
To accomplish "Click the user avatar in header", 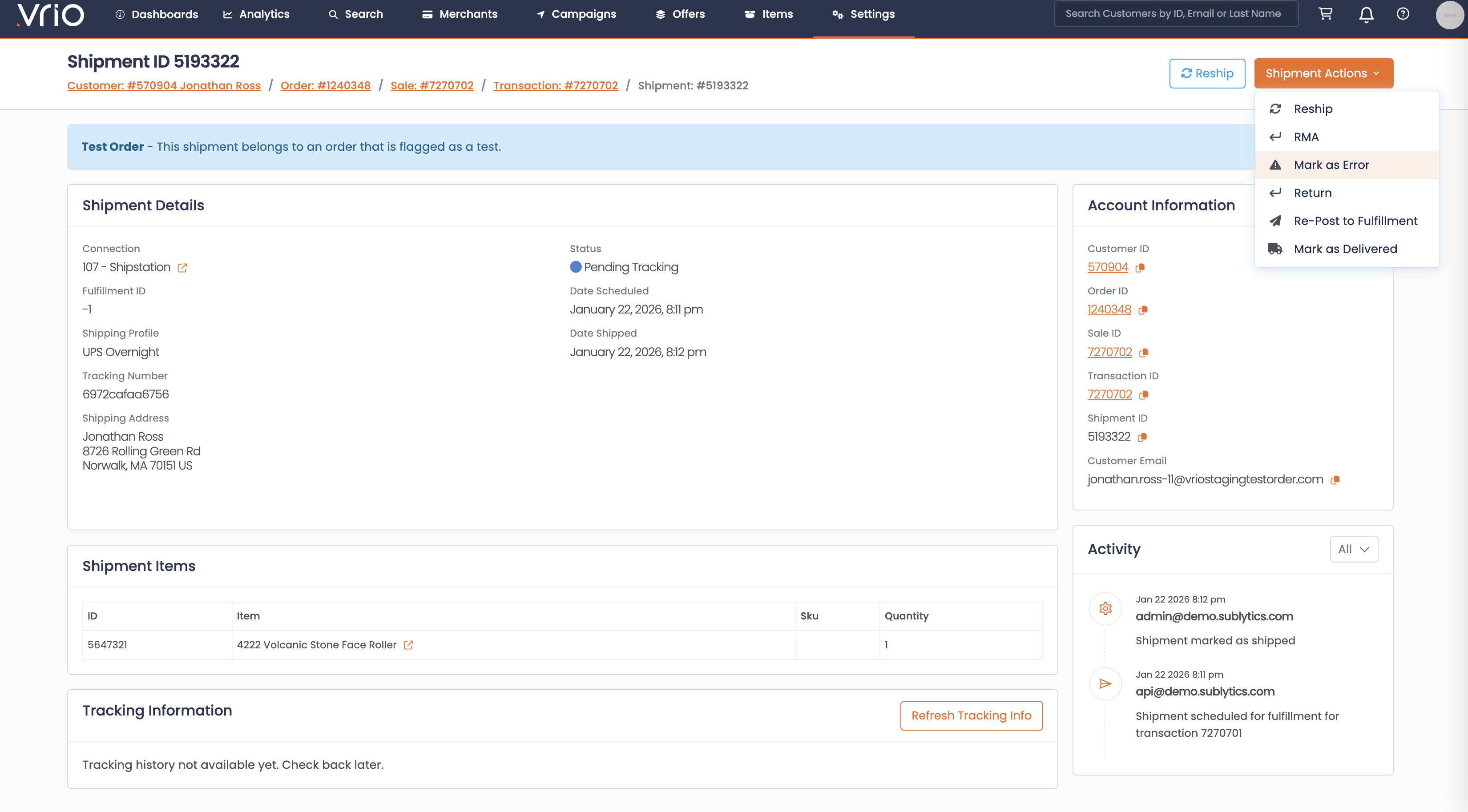I will [x=1449, y=14].
